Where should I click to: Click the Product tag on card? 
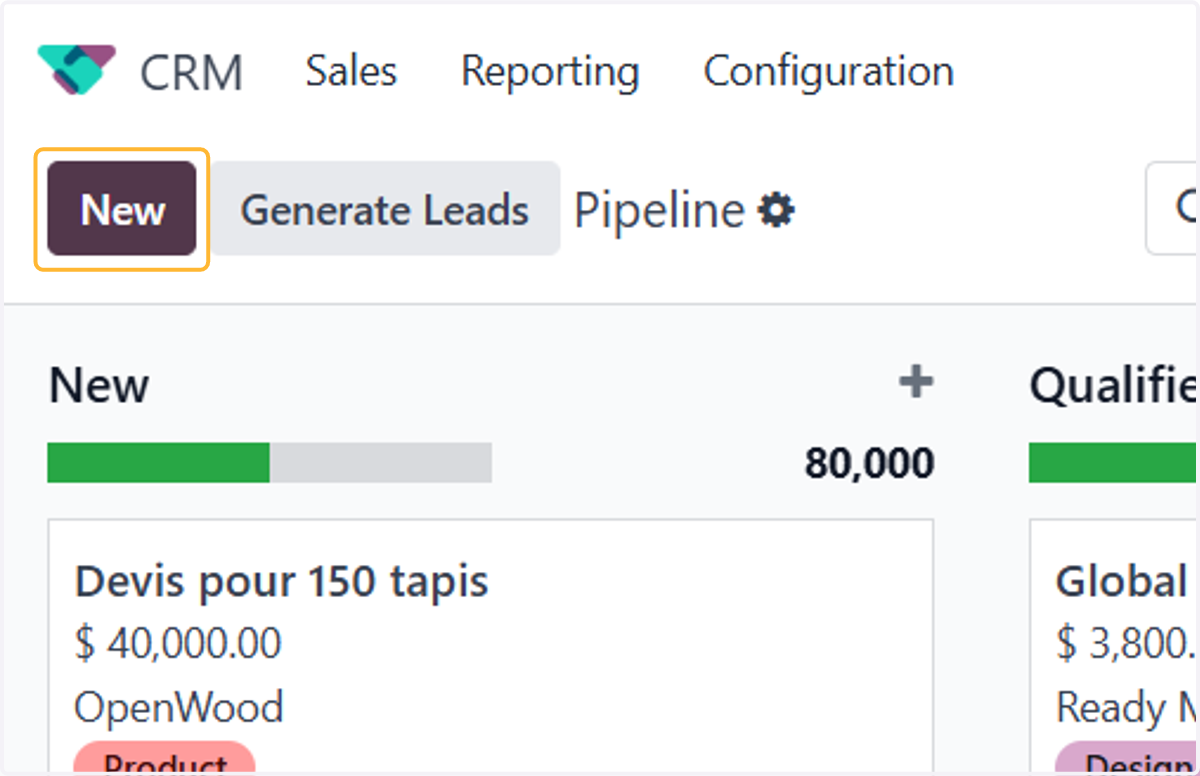(x=165, y=759)
